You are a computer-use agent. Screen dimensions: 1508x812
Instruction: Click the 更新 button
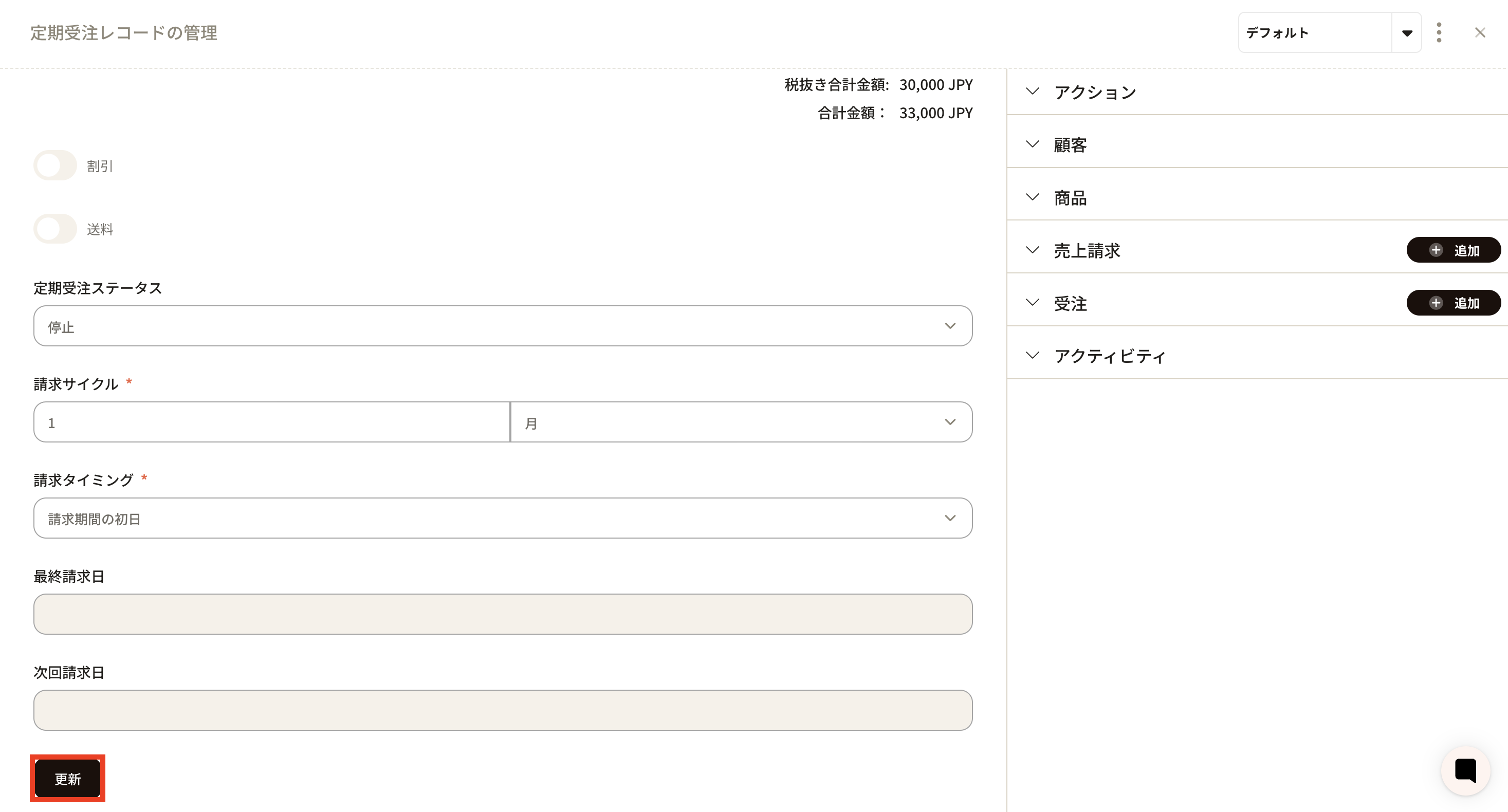pos(67,779)
